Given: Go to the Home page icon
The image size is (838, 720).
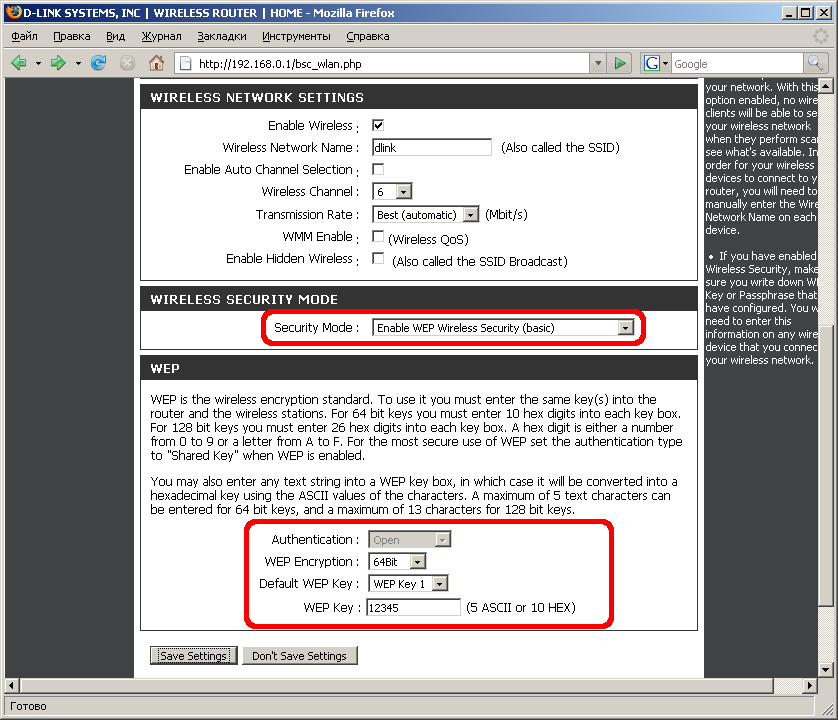Looking at the screenshot, I should click(x=156, y=63).
